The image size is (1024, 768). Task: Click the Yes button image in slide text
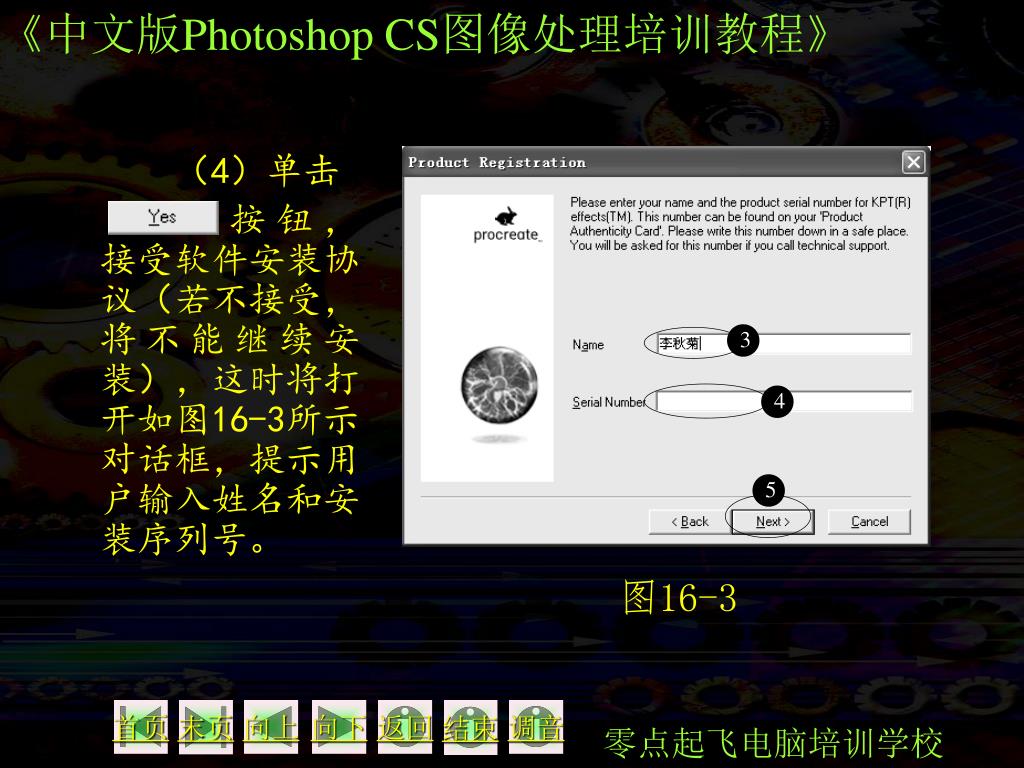pos(163,217)
